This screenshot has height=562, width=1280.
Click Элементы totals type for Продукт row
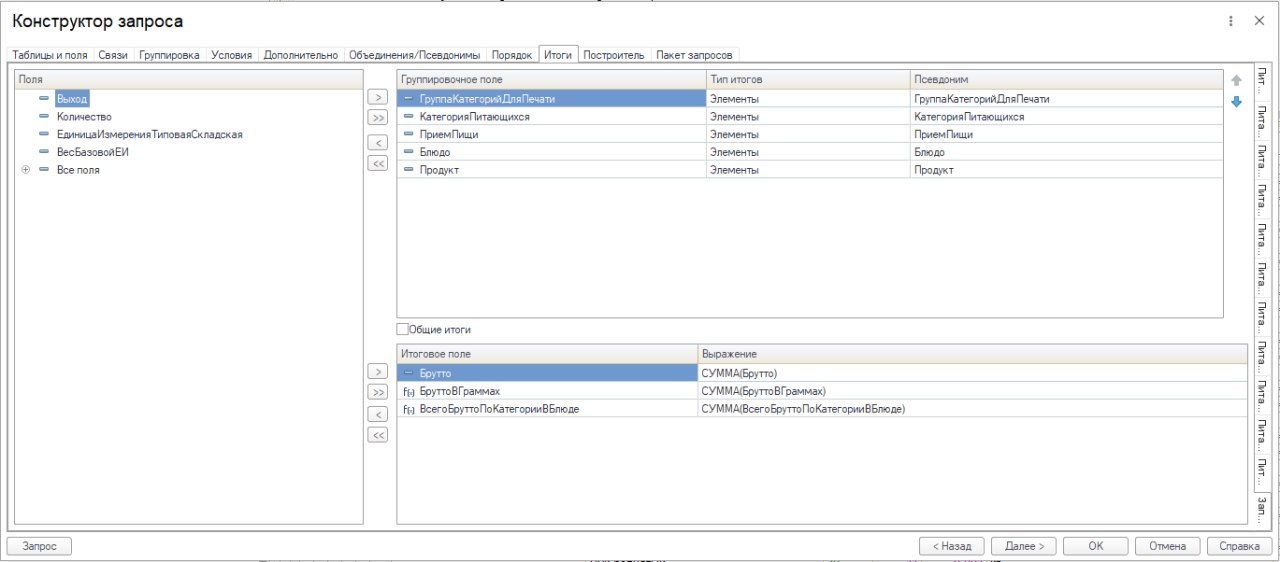click(808, 170)
